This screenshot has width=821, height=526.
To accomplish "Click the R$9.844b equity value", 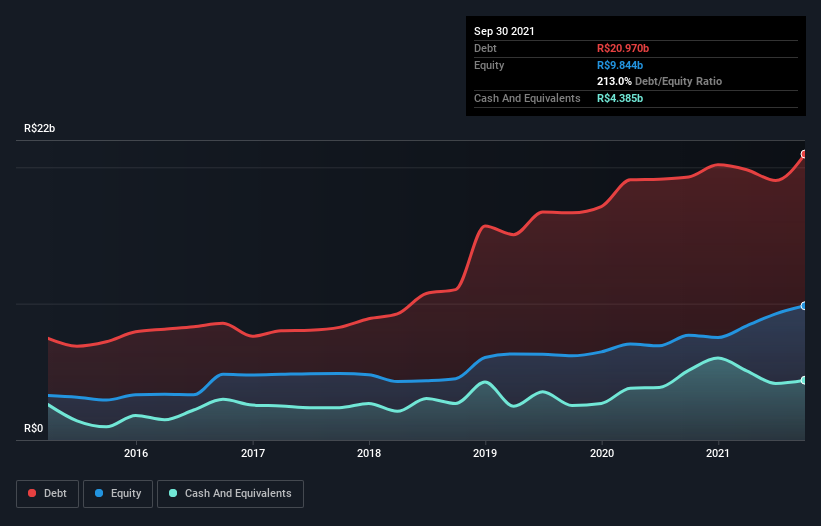I will click(620, 65).
